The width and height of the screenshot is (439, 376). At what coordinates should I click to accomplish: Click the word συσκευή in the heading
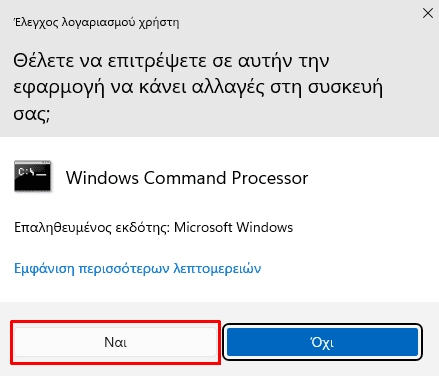point(345,88)
